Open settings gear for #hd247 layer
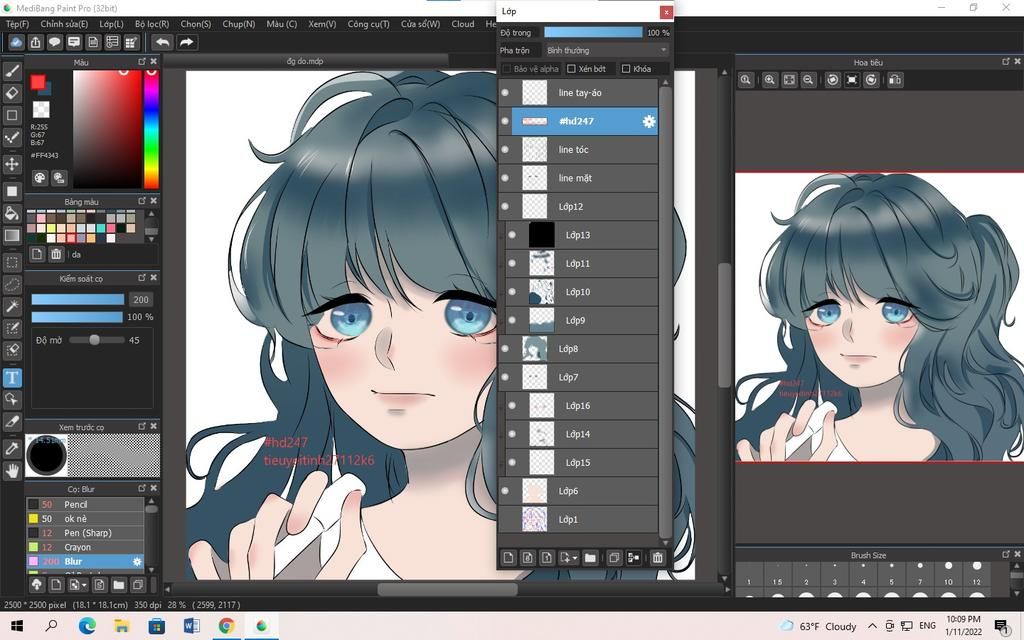 click(648, 121)
